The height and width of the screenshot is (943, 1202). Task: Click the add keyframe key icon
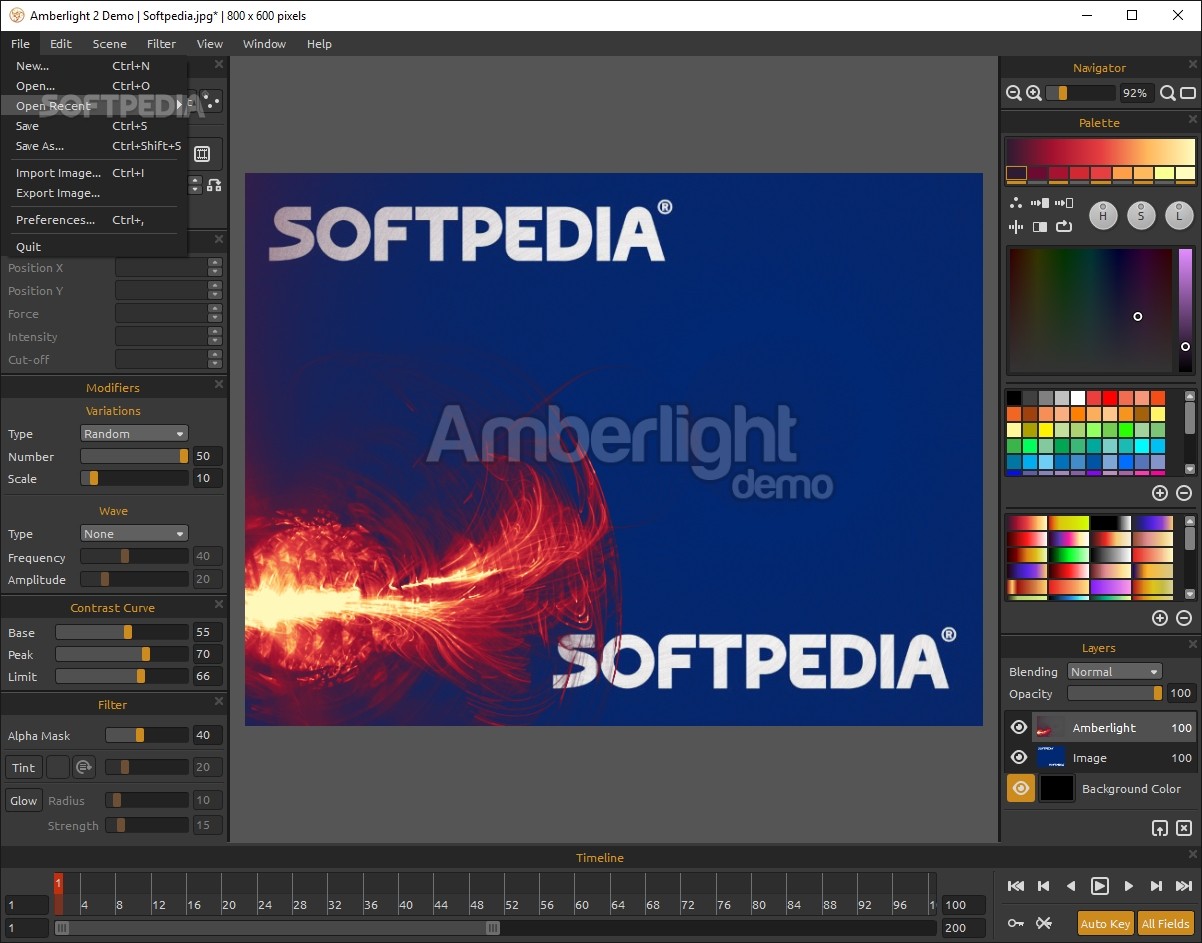(1016, 923)
